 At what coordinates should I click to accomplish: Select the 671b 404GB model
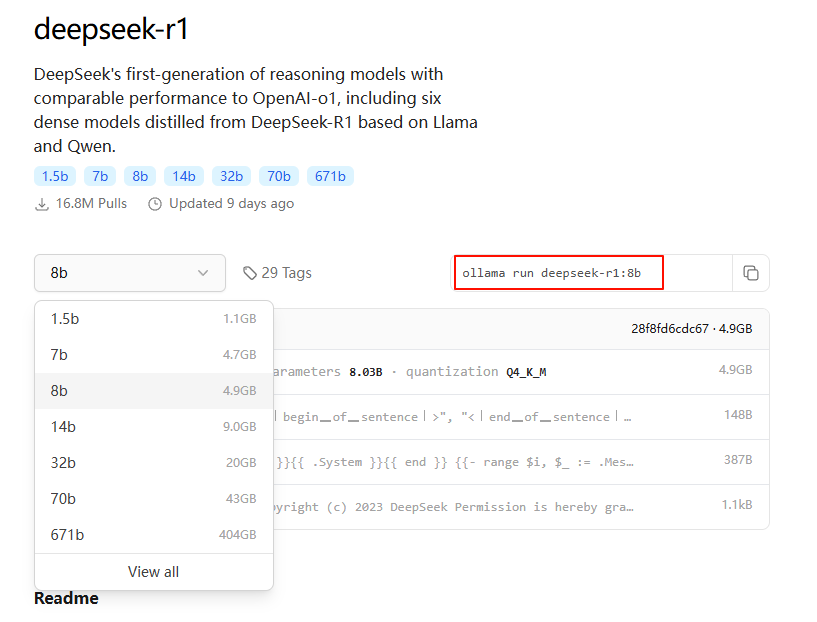click(153, 535)
